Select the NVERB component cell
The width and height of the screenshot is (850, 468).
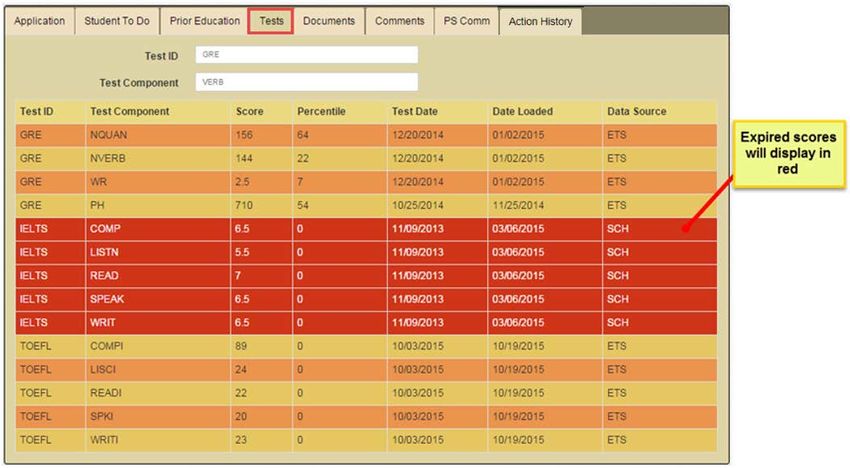(x=158, y=158)
